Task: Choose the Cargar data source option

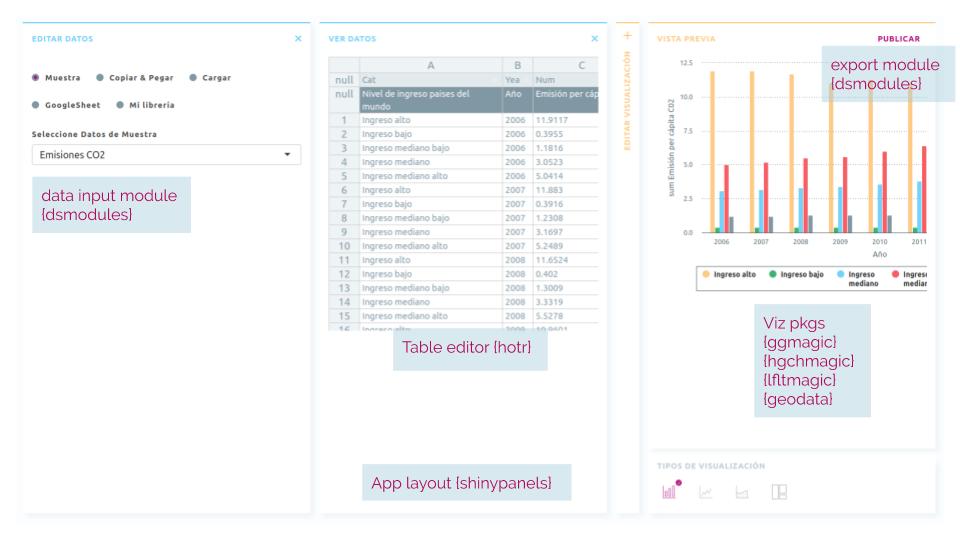Action: (194, 78)
